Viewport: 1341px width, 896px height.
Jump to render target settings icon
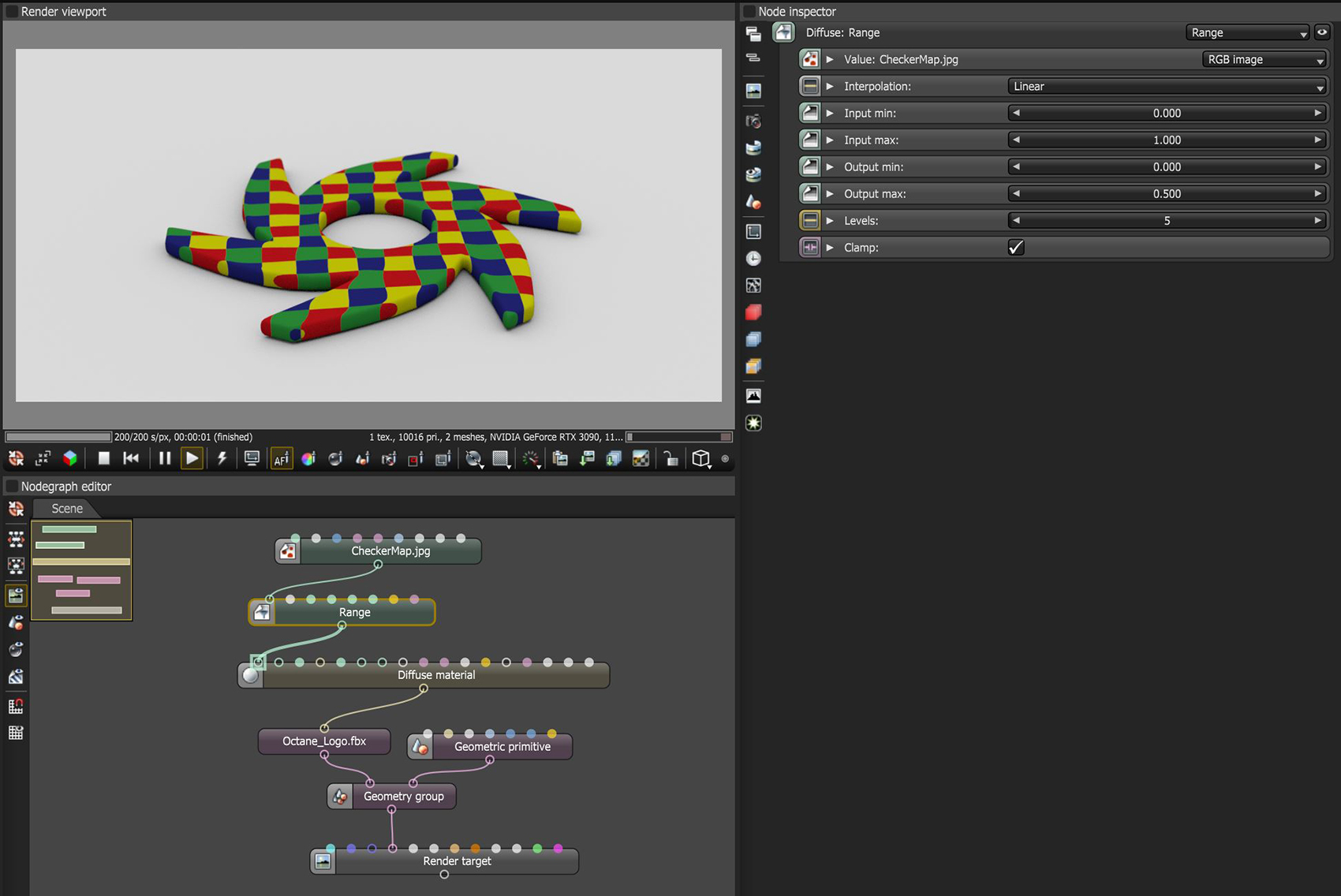click(753, 91)
